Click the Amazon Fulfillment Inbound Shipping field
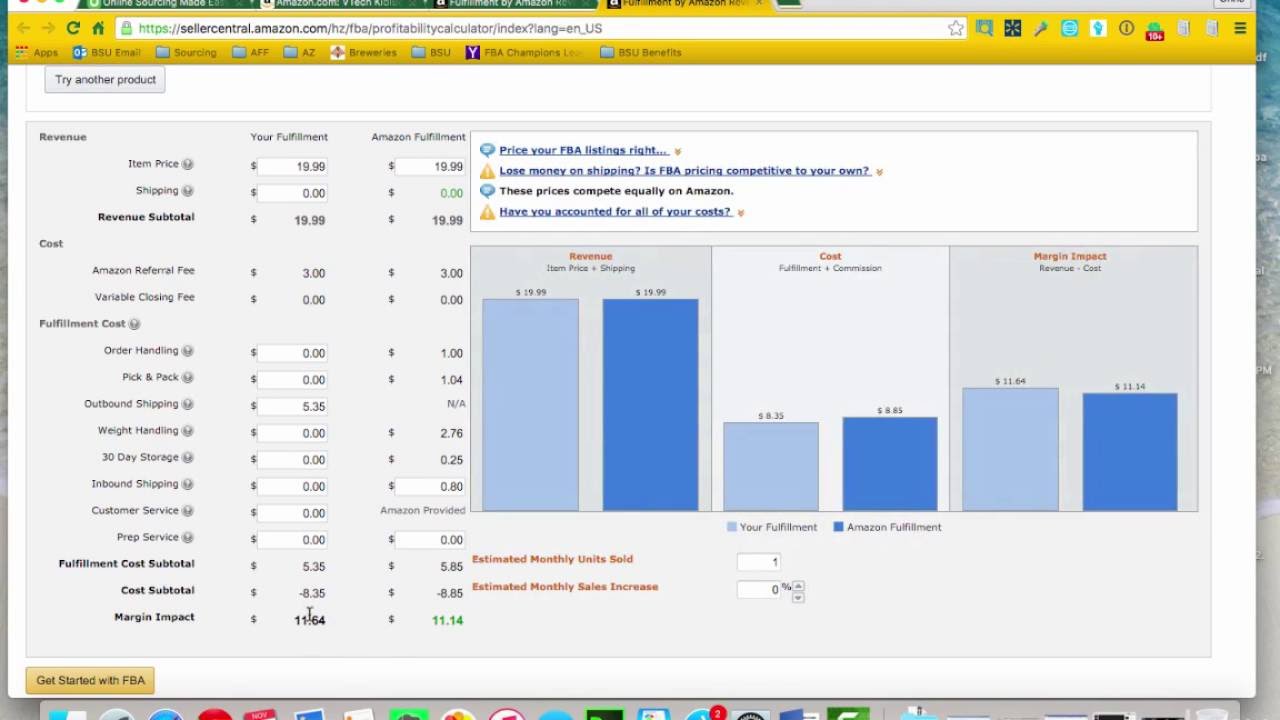The width and height of the screenshot is (1280, 720). point(430,486)
